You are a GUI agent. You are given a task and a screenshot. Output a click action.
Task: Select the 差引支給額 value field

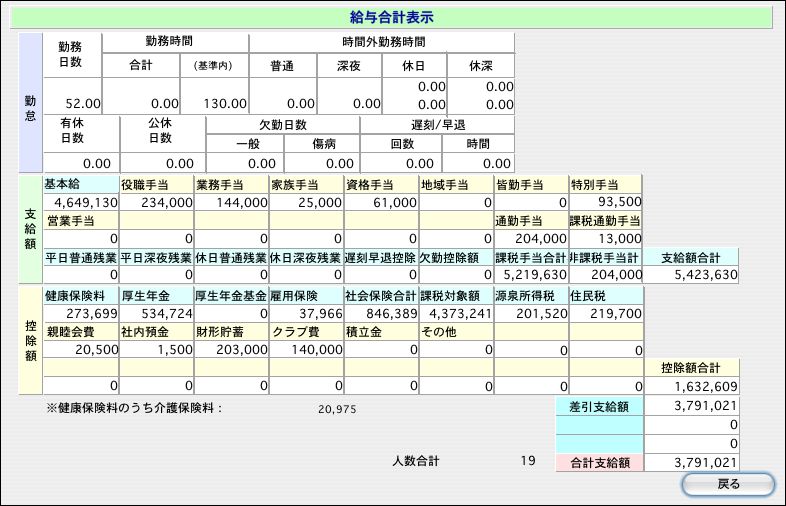(693, 405)
